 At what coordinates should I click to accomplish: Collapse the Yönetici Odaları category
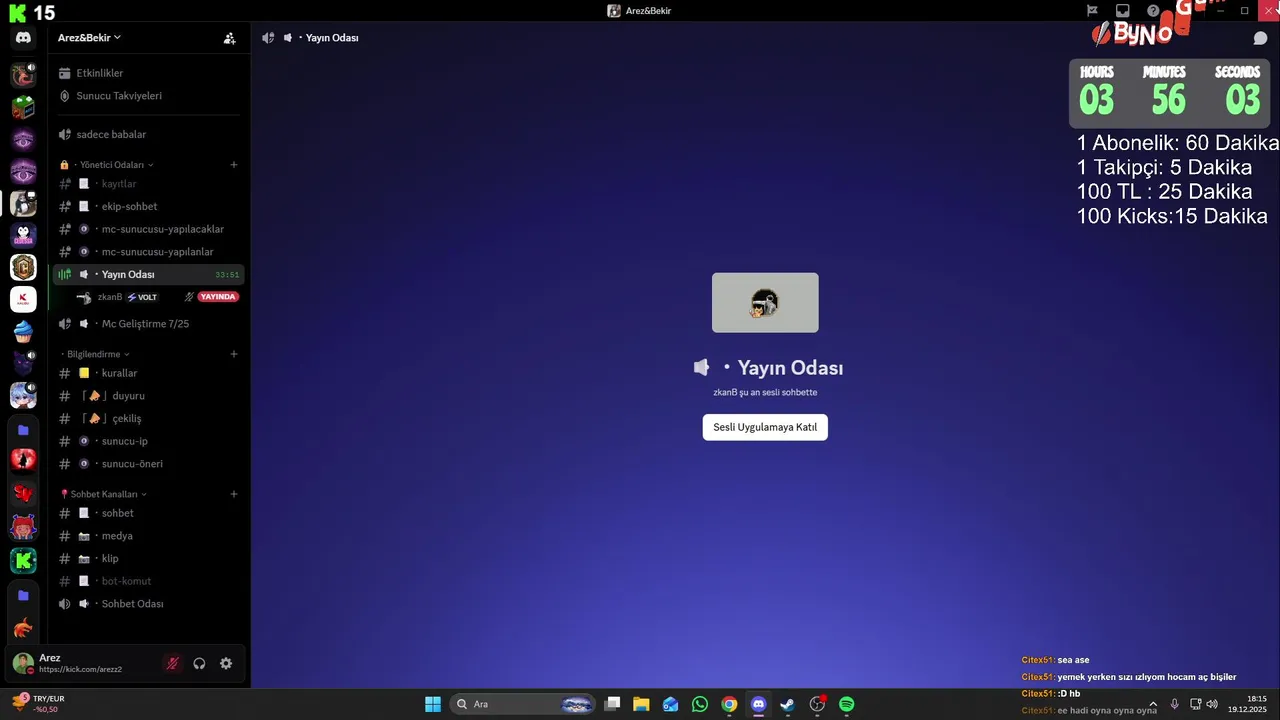click(x=110, y=164)
